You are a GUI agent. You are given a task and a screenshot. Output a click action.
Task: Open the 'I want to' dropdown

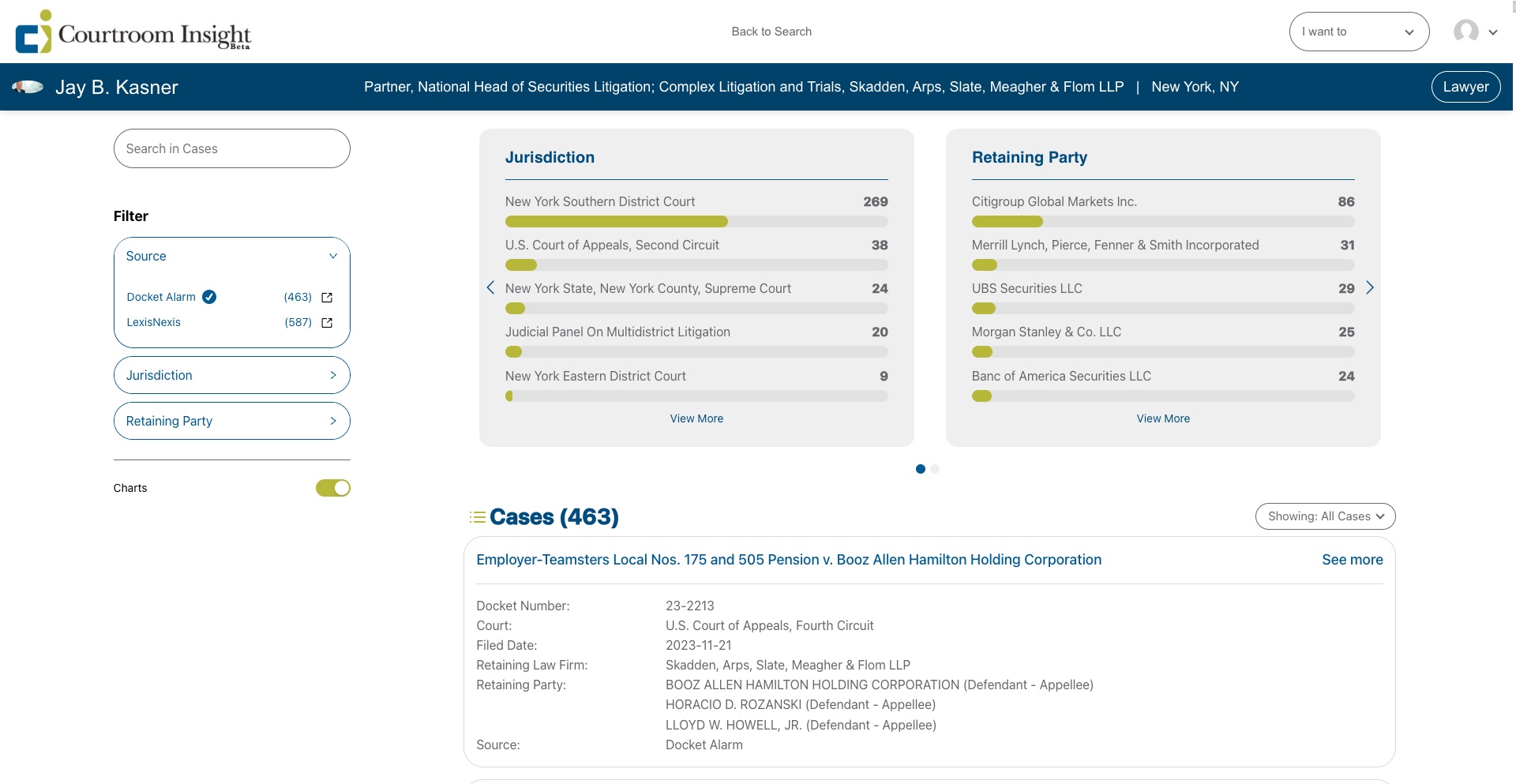[x=1359, y=32]
